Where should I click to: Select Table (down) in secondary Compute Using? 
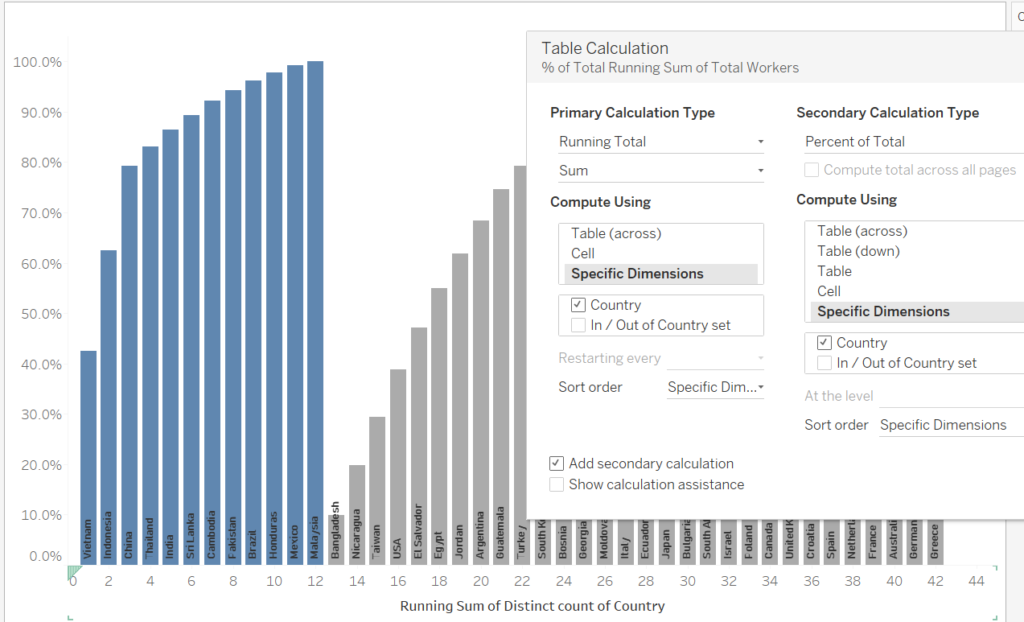[x=917, y=252]
